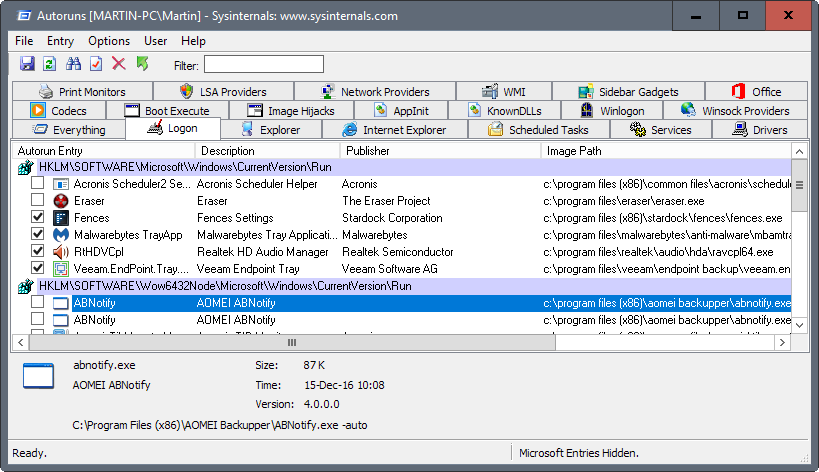
Task: Select the Codecs tab
Action: coord(59,111)
